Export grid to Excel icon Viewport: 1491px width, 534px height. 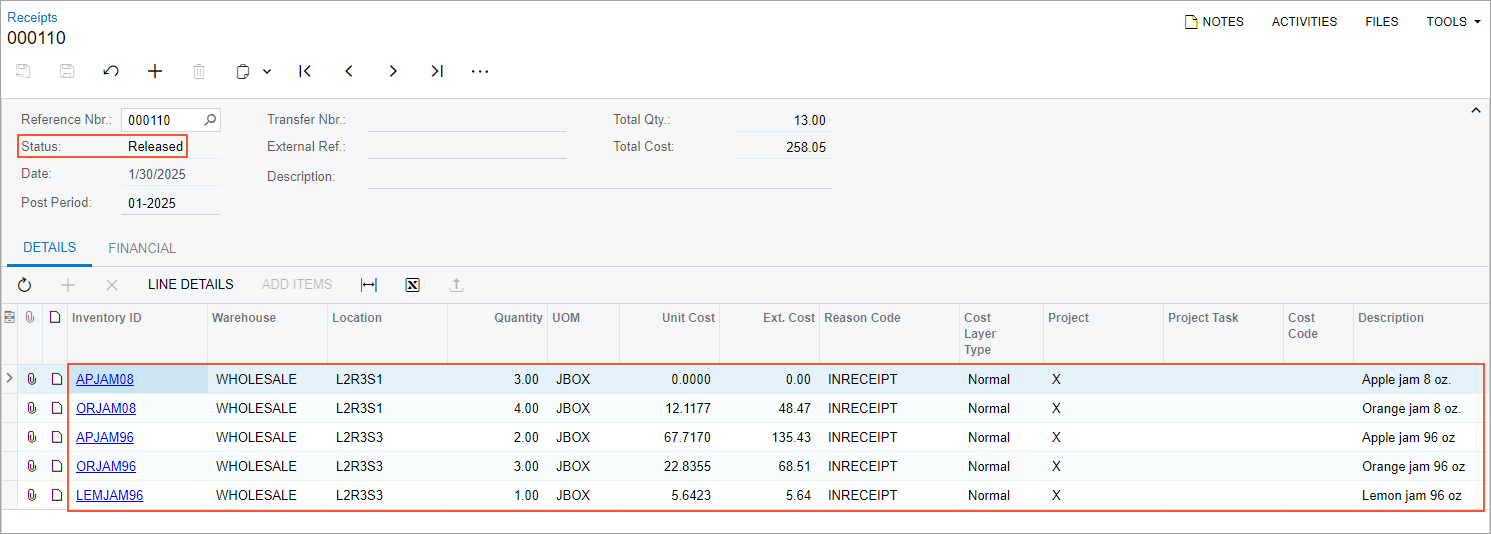pyautogui.click(x=412, y=285)
